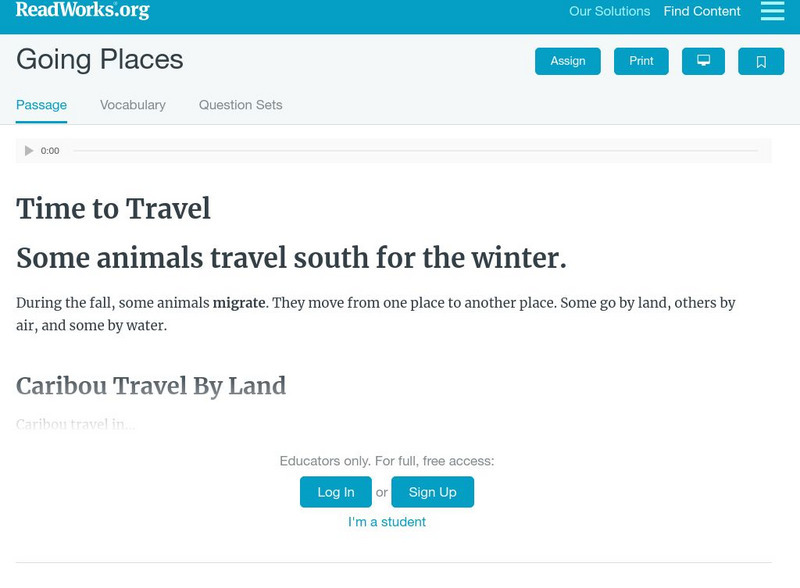Viewport: 800px width, 588px height.
Task: Open the Question Sets tab
Action: (x=240, y=105)
